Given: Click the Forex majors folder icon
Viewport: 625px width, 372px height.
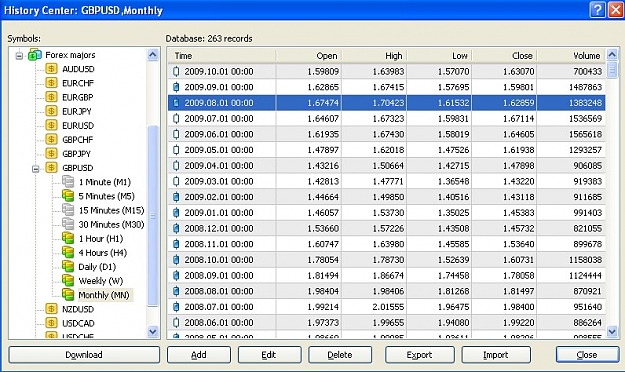Looking at the screenshot, I should pos(35,55).
